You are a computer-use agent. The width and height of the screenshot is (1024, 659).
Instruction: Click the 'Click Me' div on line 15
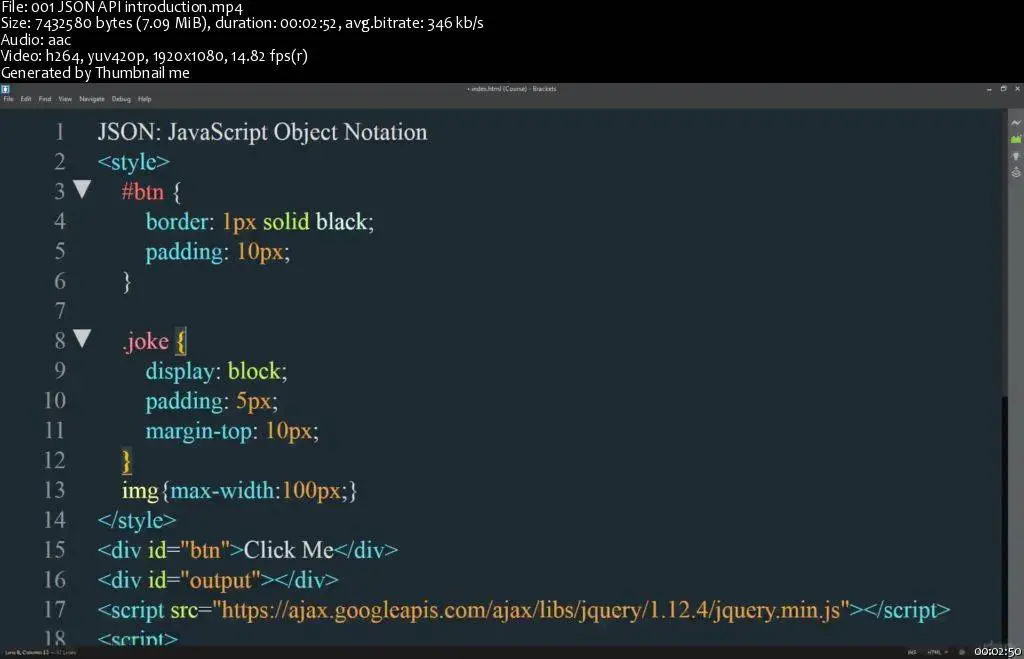[x=248, y=550]
